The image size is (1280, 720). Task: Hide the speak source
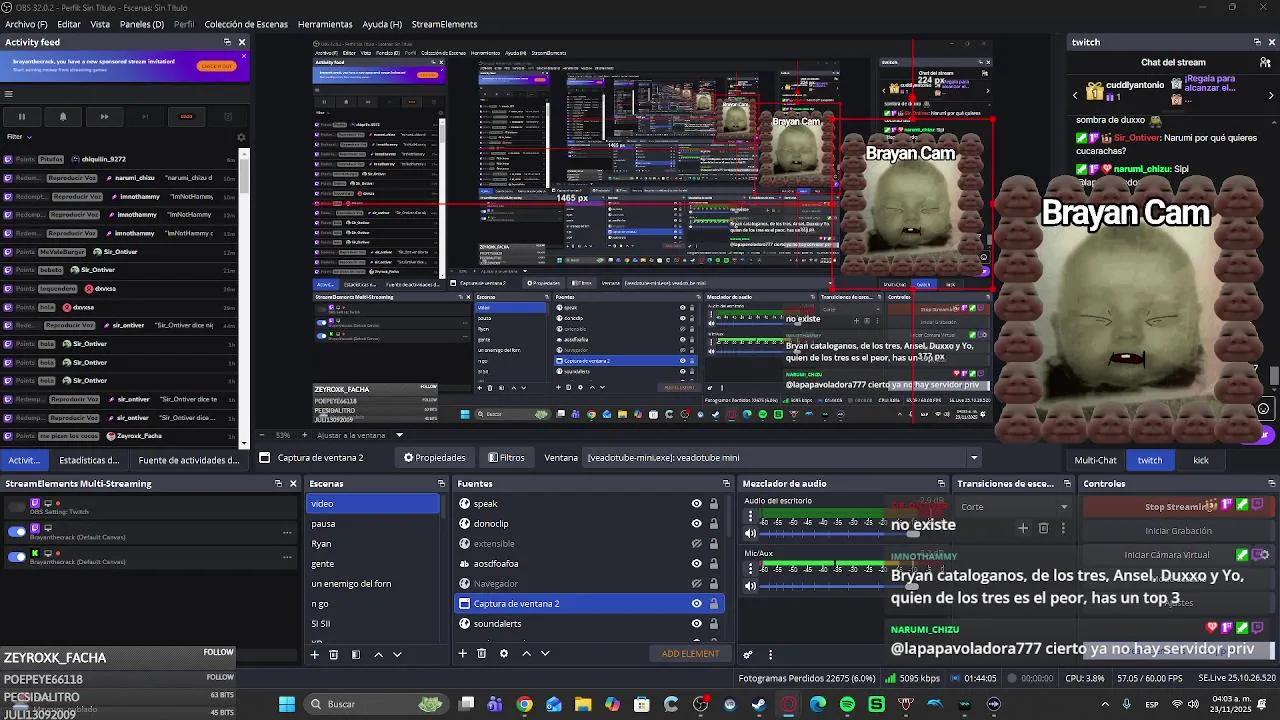point(696,504)
